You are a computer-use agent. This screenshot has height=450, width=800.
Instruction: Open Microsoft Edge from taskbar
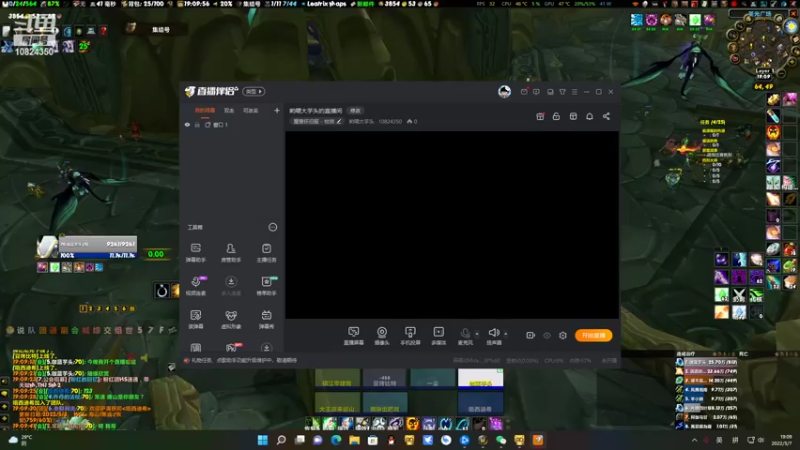pyautogui.click(x=336, y=440)
